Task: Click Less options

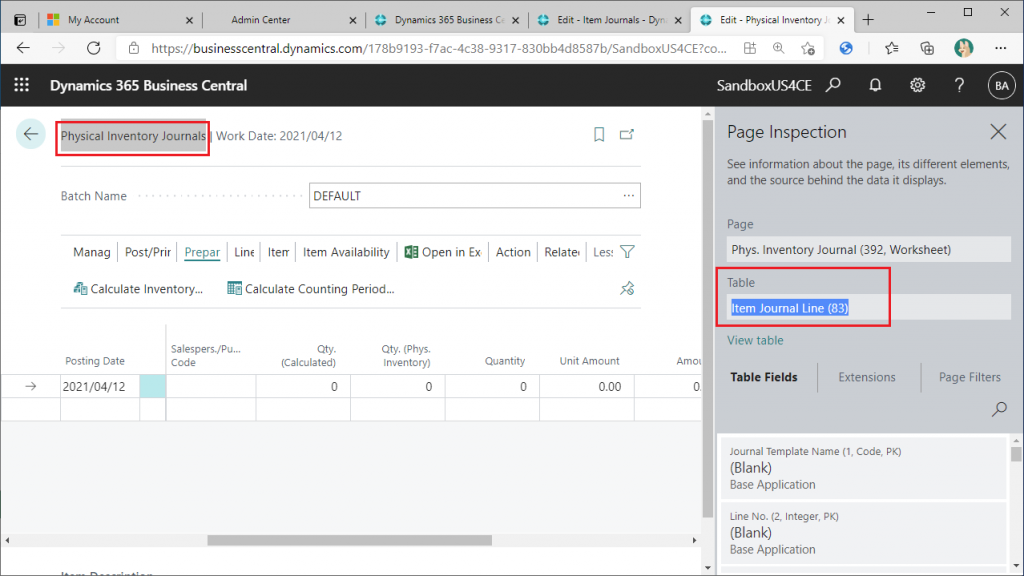Action: (603, 252)
